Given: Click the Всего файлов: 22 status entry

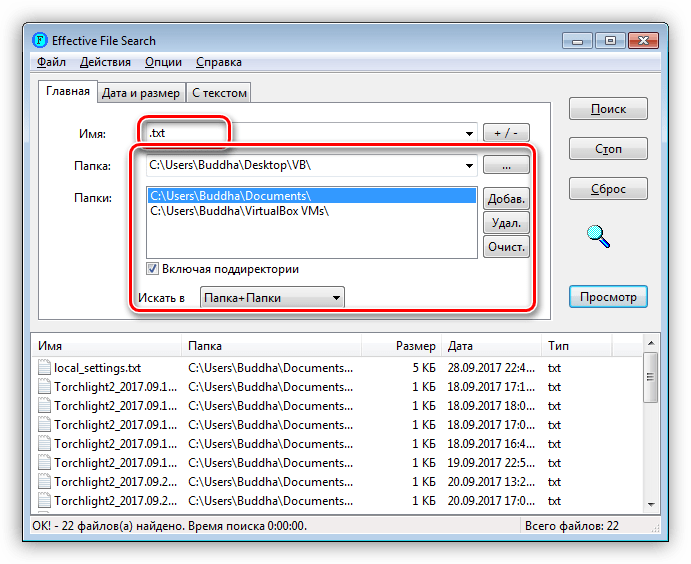Looking at the screenshot, I should (x=572, y=526).
